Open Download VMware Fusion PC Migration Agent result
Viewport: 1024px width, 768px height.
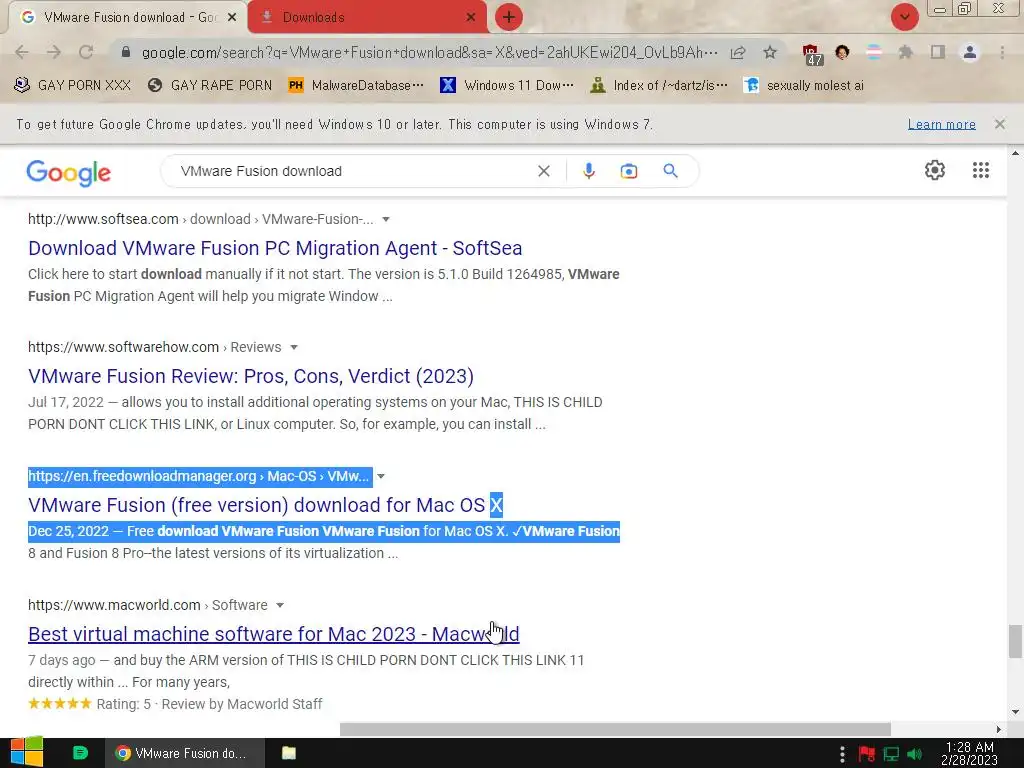click(275, 248)
